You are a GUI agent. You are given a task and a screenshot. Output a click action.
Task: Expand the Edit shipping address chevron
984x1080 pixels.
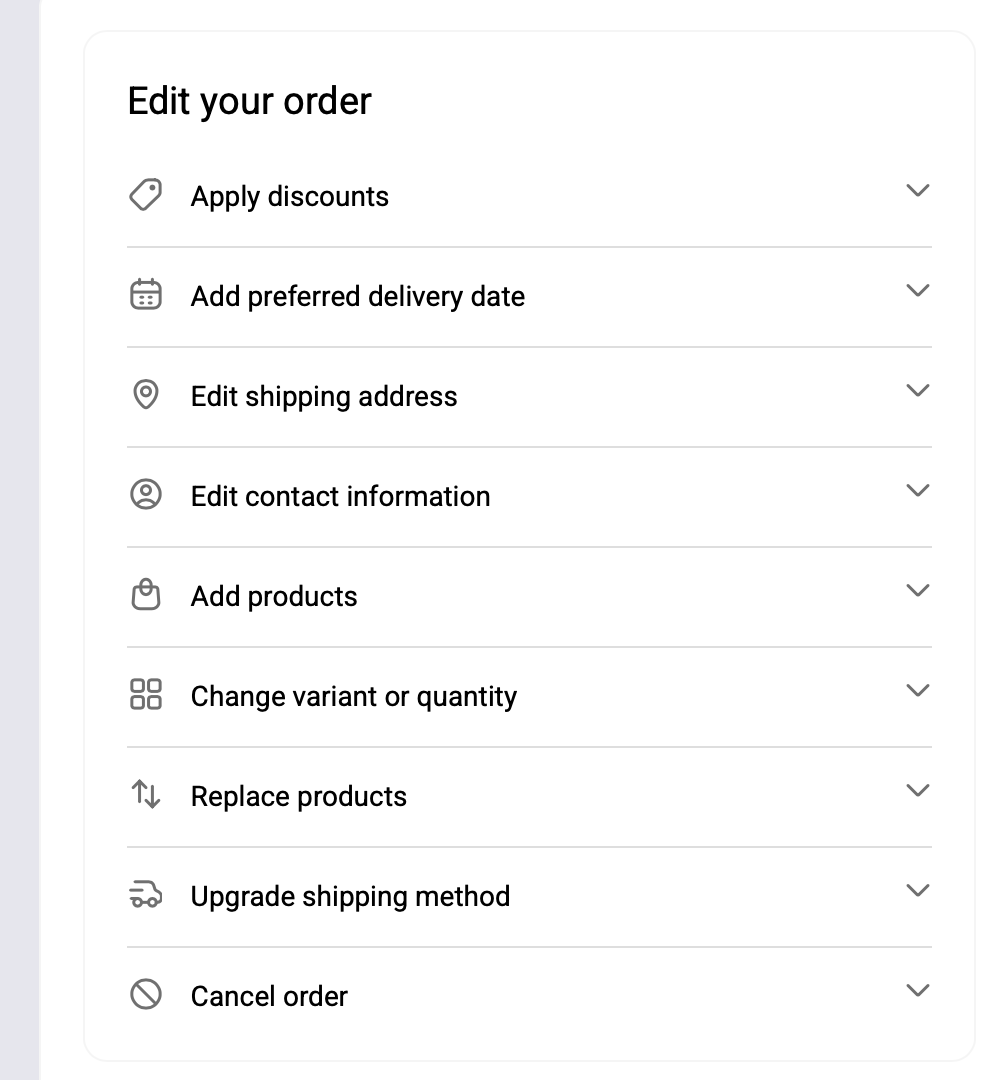point(917,390)
